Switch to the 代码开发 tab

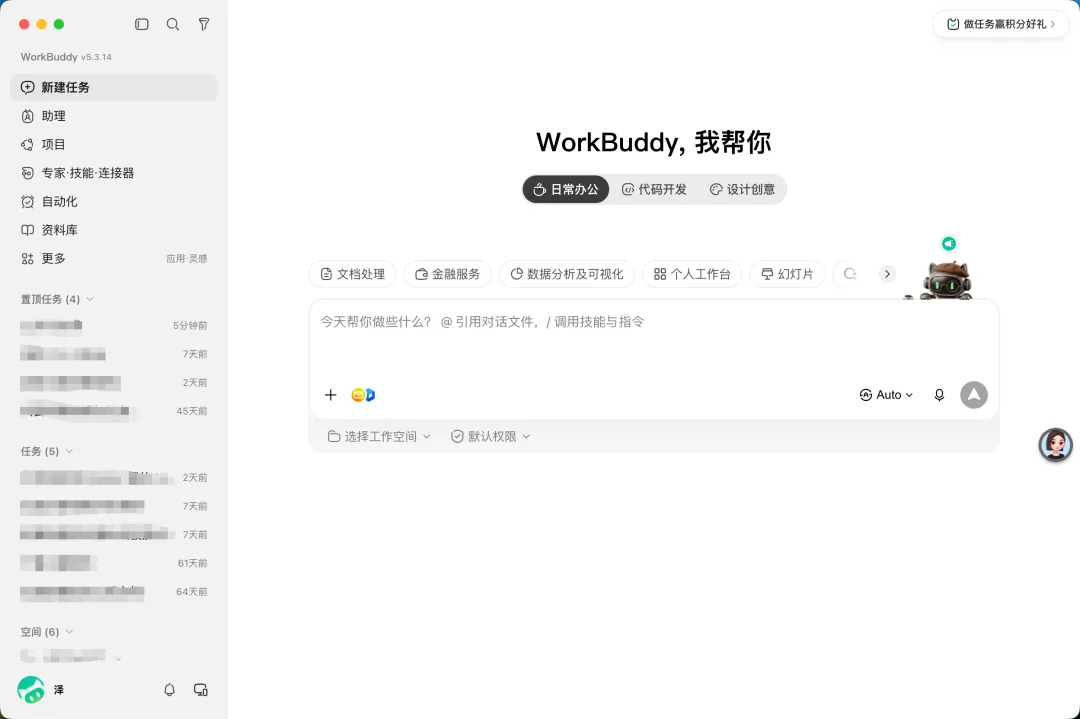654,189
